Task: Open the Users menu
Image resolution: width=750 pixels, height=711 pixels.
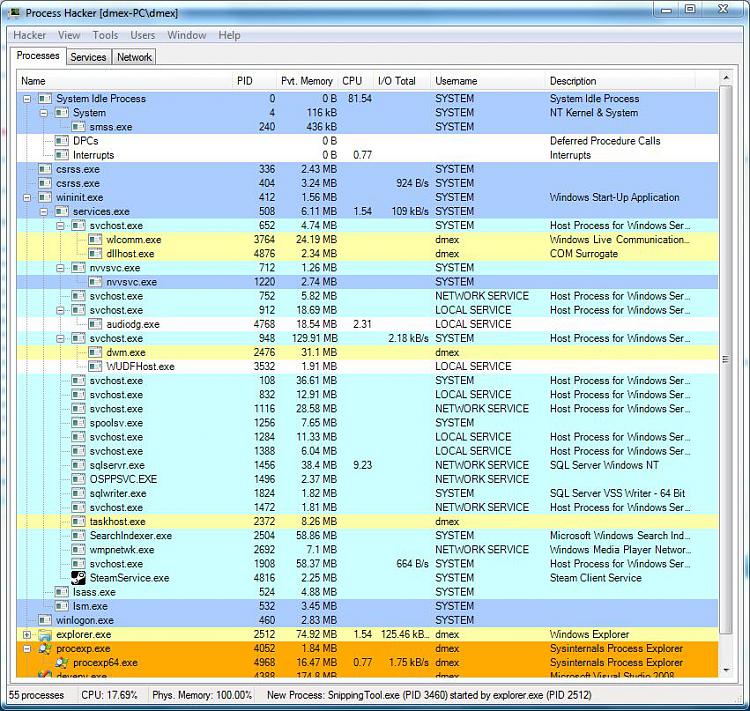Action: pyautogui.click(x=143, y=35)
